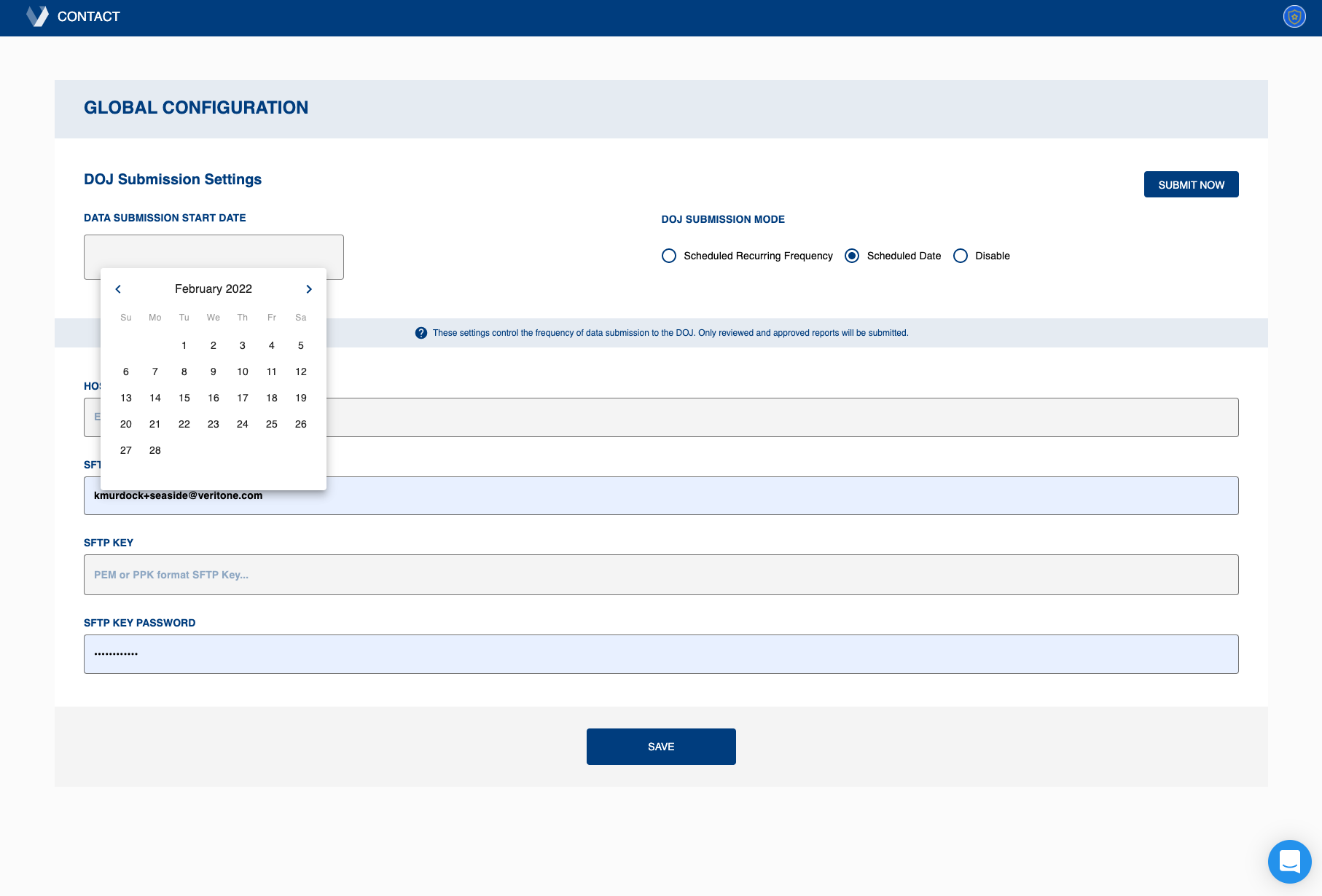Click the SFTP Key Password field
1322x896 pixels.
661,654
